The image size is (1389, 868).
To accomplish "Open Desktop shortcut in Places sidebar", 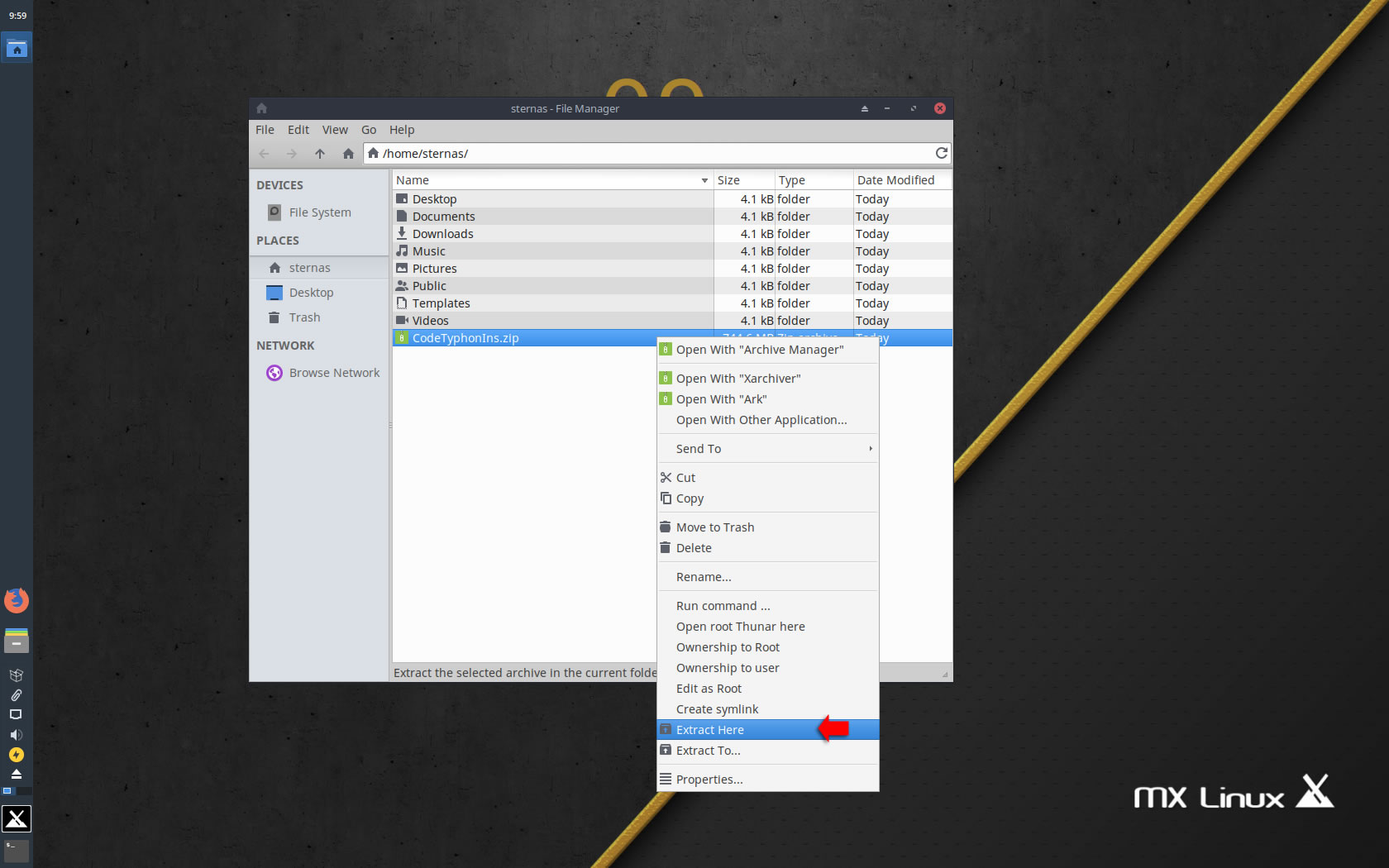I will pyautogui.click(x=319, y=293).
